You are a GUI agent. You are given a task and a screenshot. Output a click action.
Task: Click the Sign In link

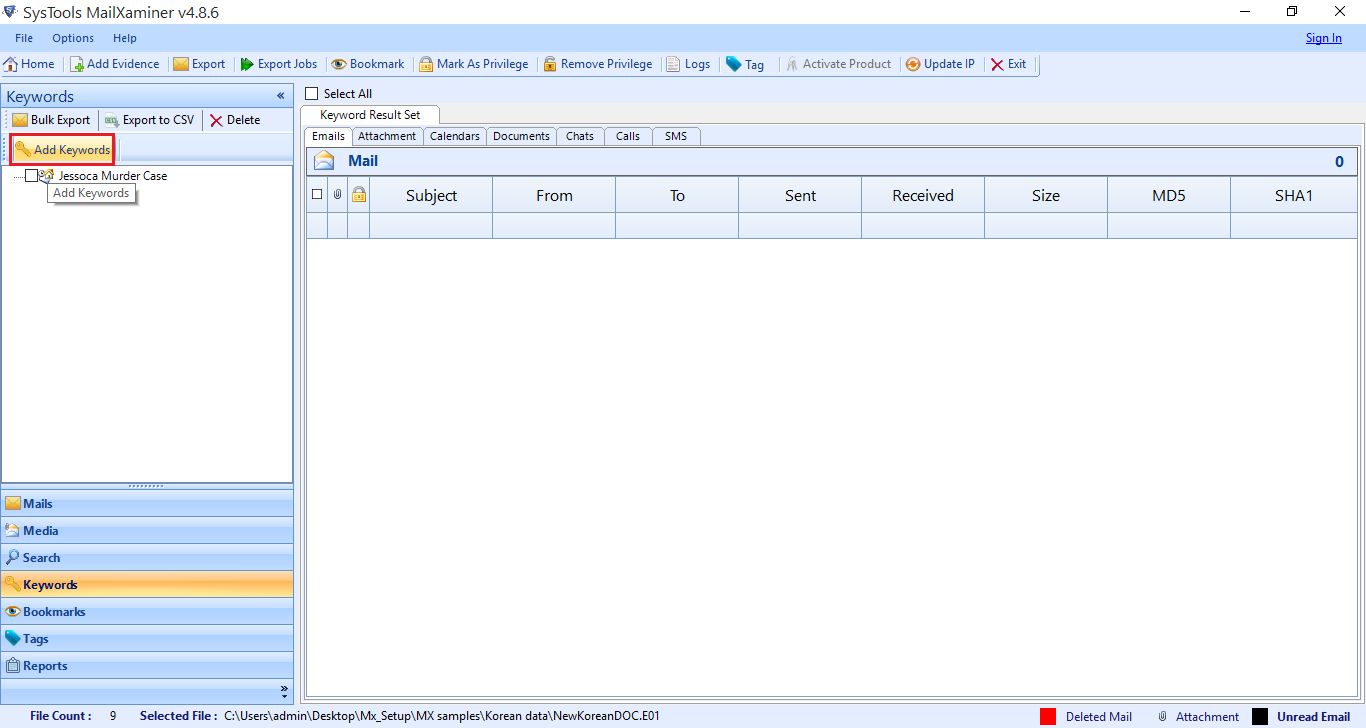[x=1324, y=38]
